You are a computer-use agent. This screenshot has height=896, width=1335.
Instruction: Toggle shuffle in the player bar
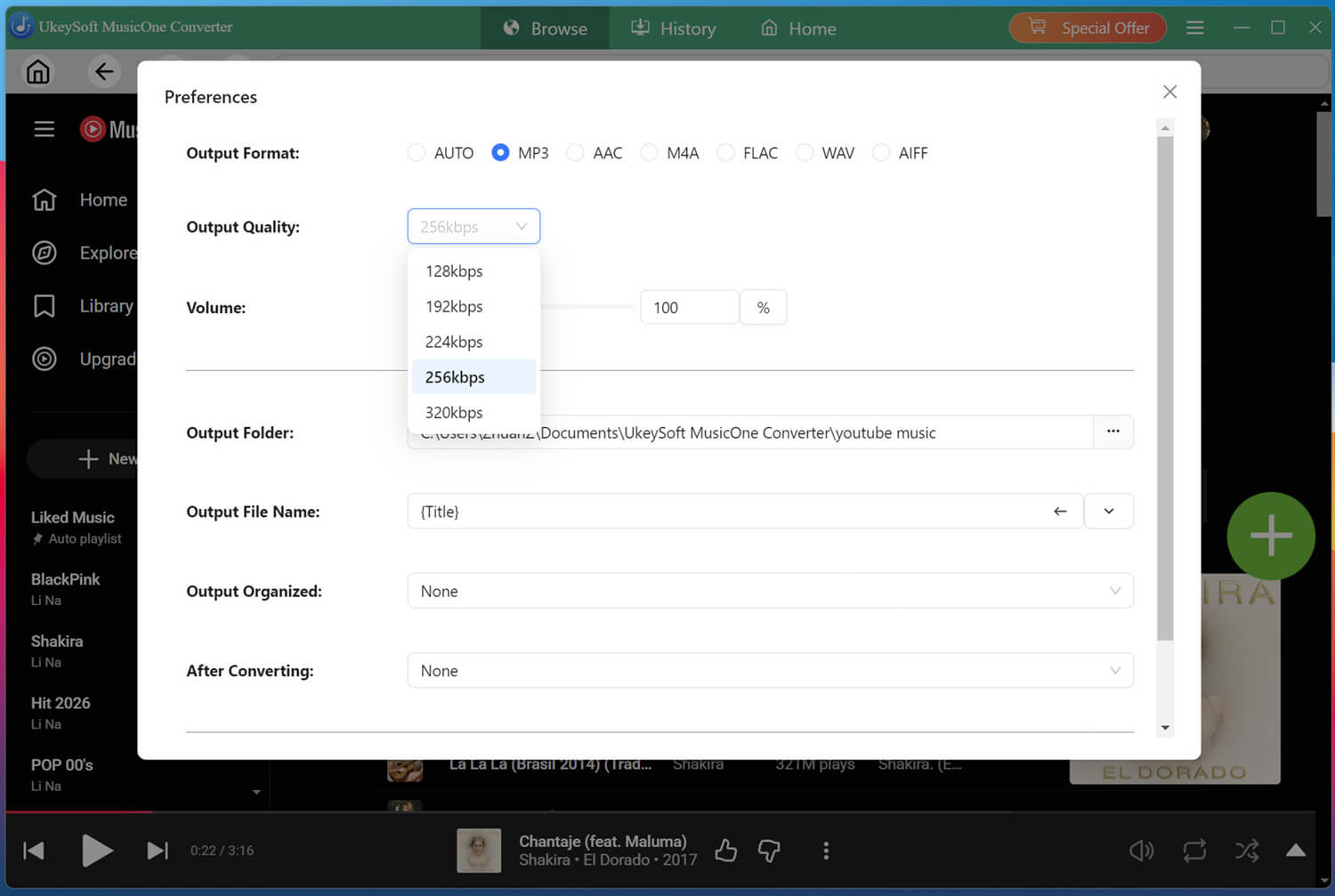tap(1247, 851)
